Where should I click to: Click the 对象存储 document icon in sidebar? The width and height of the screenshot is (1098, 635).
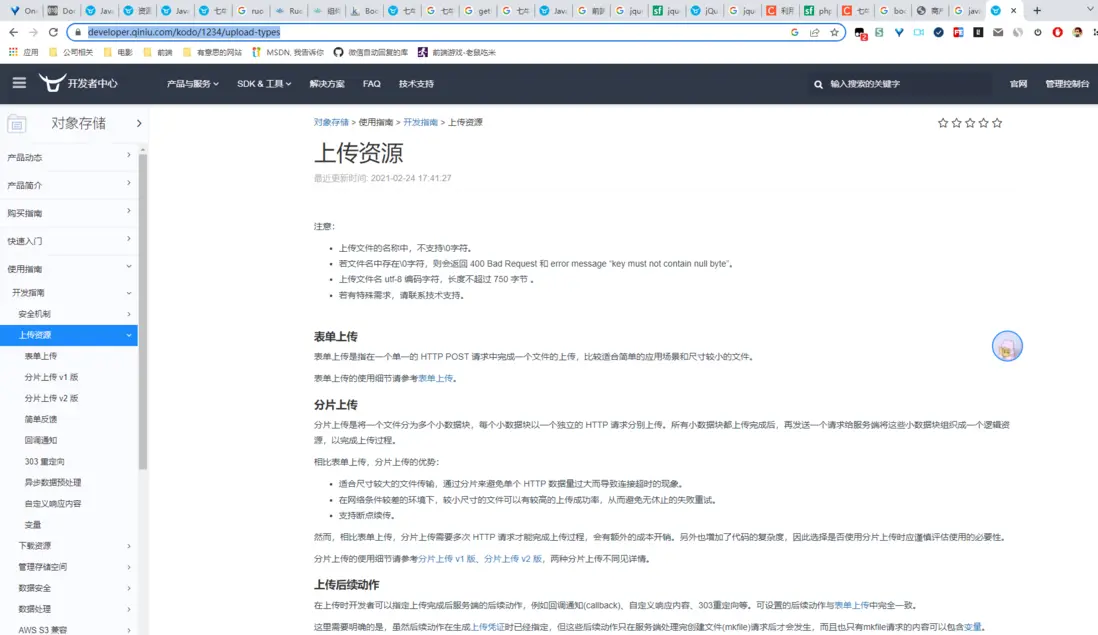point(17,124)
